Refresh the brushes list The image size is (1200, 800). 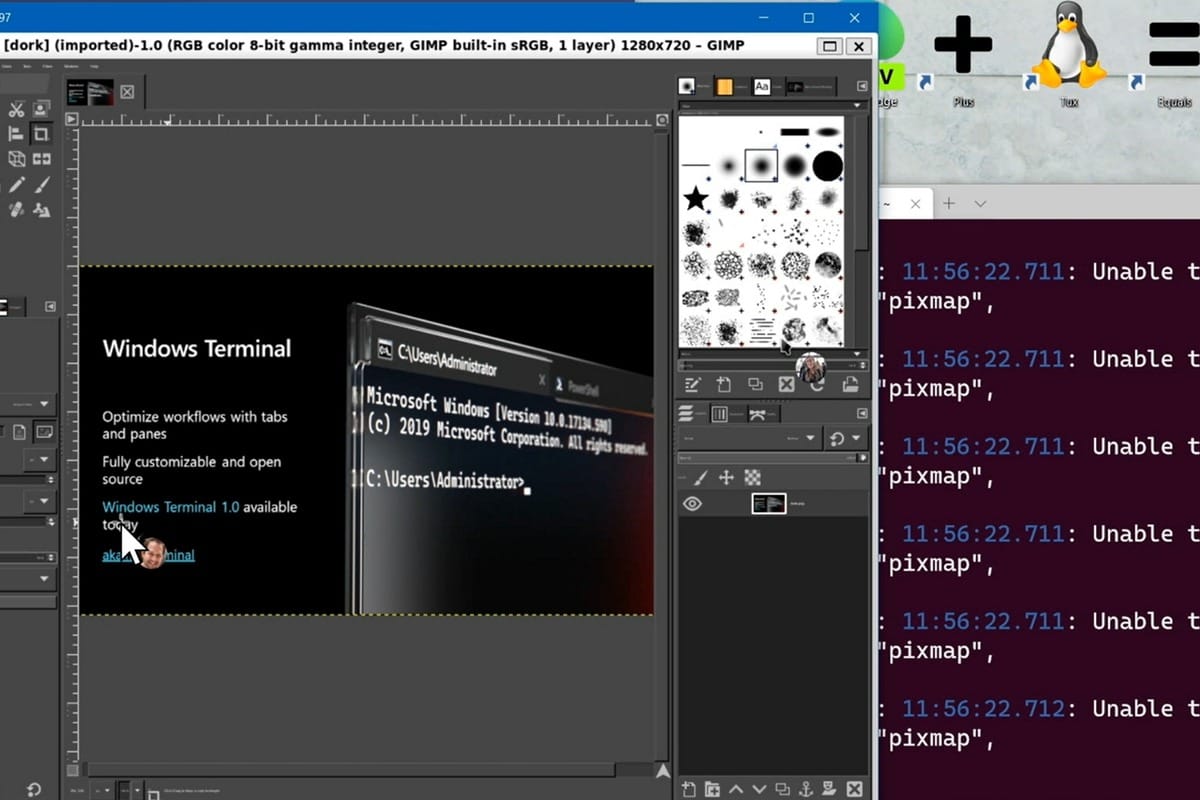coord(817,383)
